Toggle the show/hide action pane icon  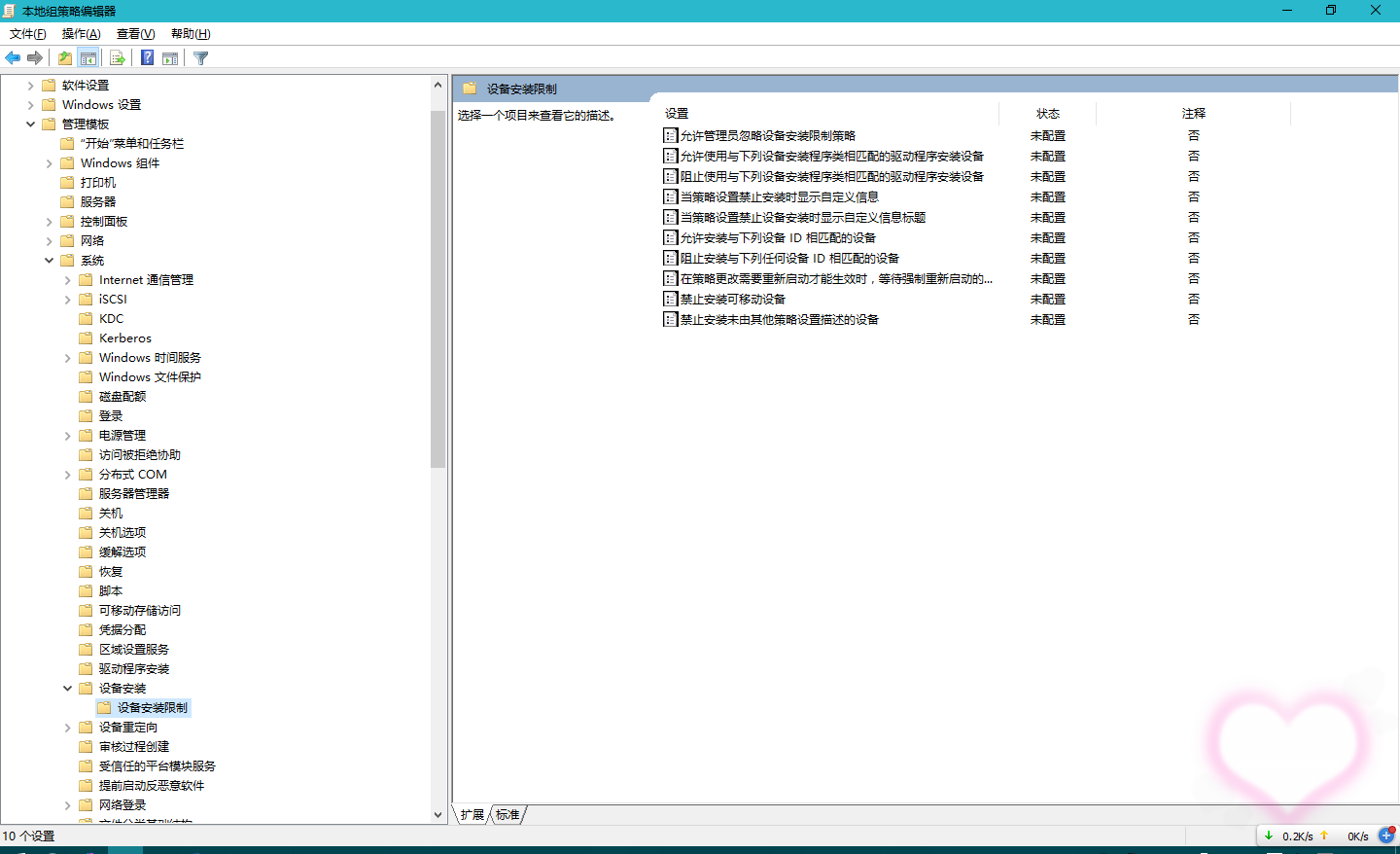point(170,58)
